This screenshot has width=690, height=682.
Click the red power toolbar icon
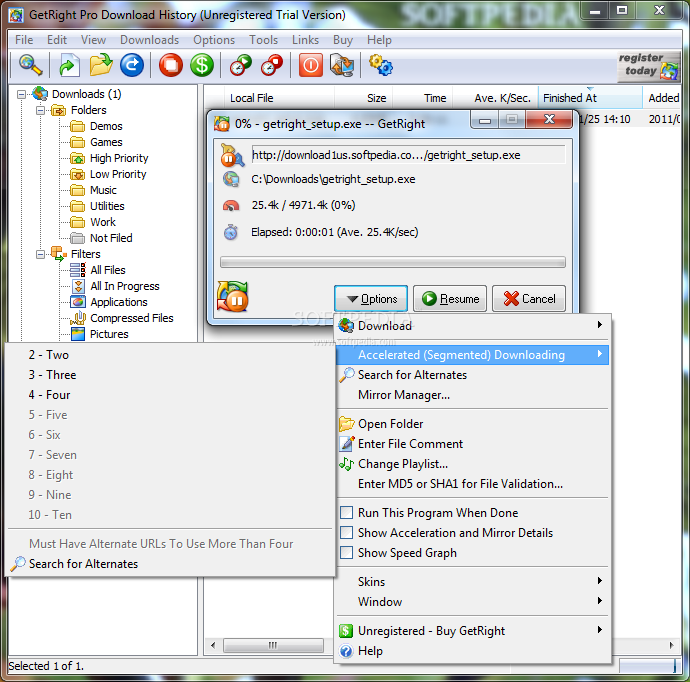click(x=311, y=65)
